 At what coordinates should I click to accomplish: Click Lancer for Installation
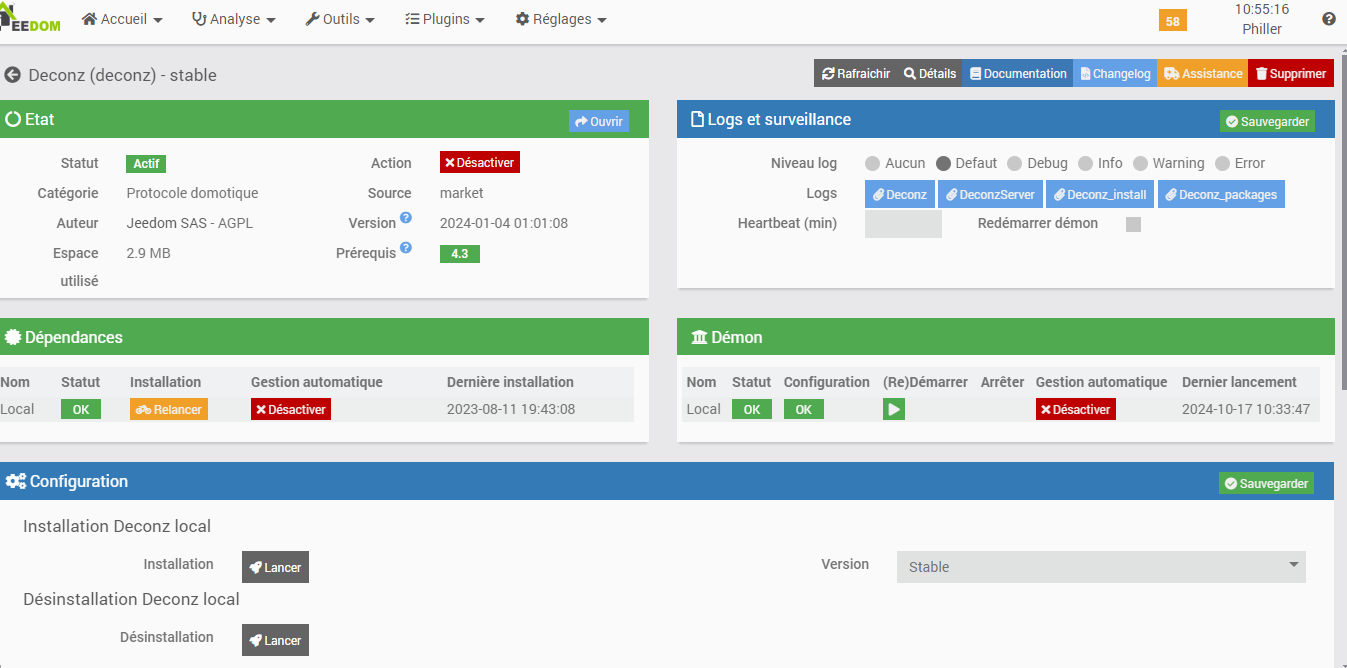(275, 567)
